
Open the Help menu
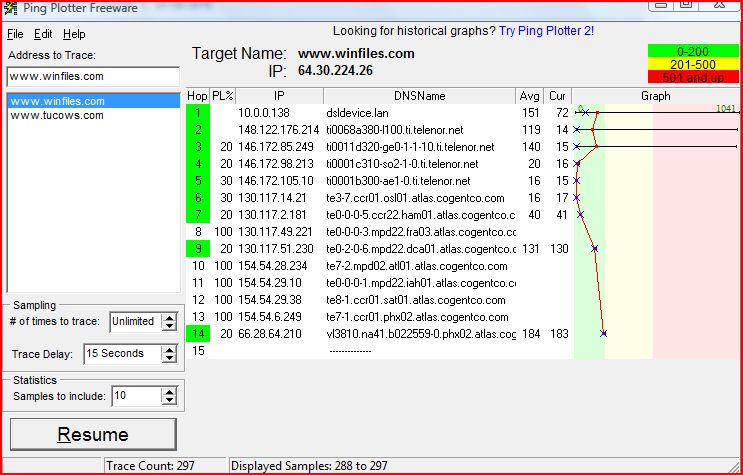[74, 34]
